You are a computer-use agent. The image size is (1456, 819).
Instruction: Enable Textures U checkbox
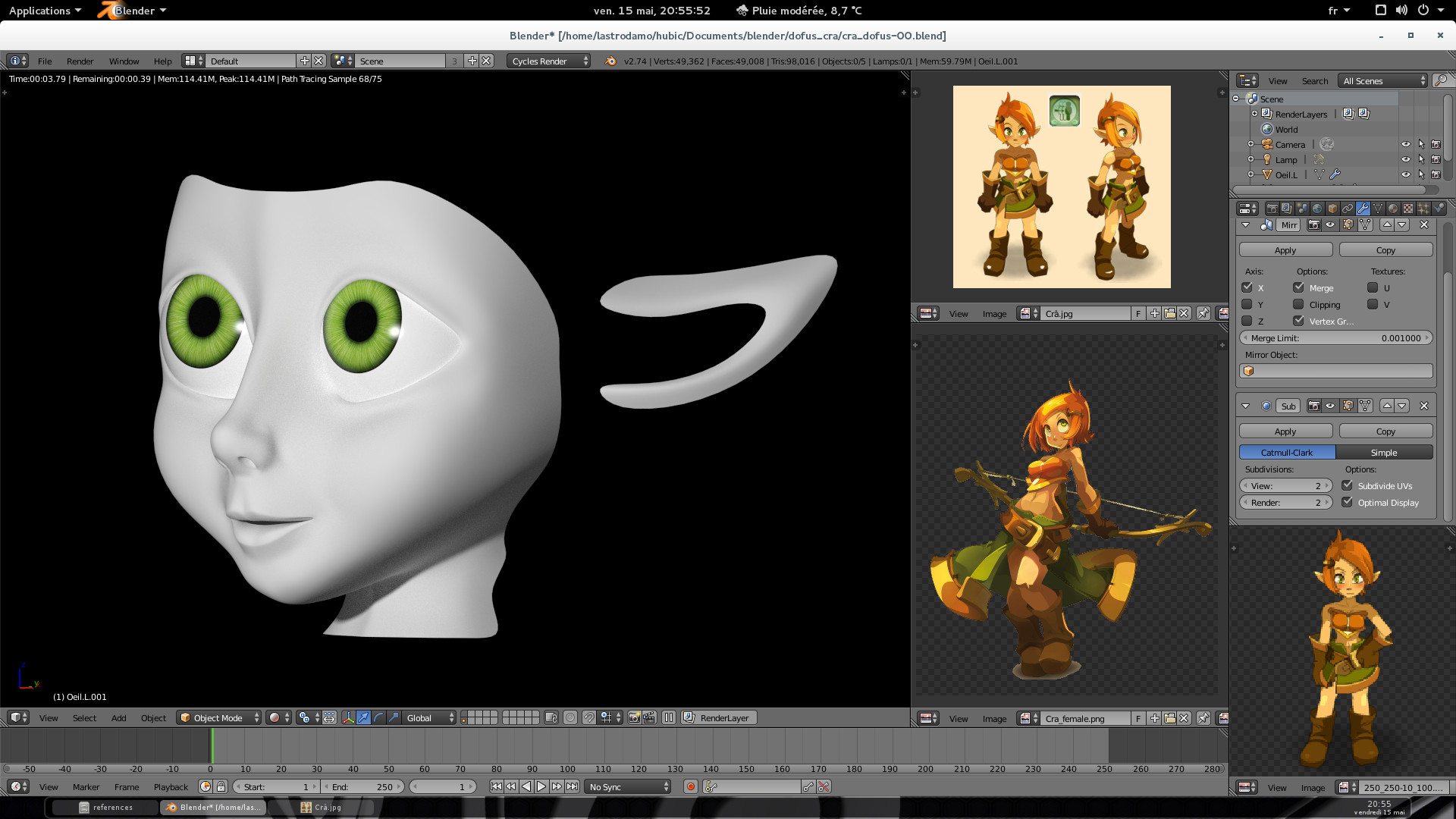[x=1373, y=287]
